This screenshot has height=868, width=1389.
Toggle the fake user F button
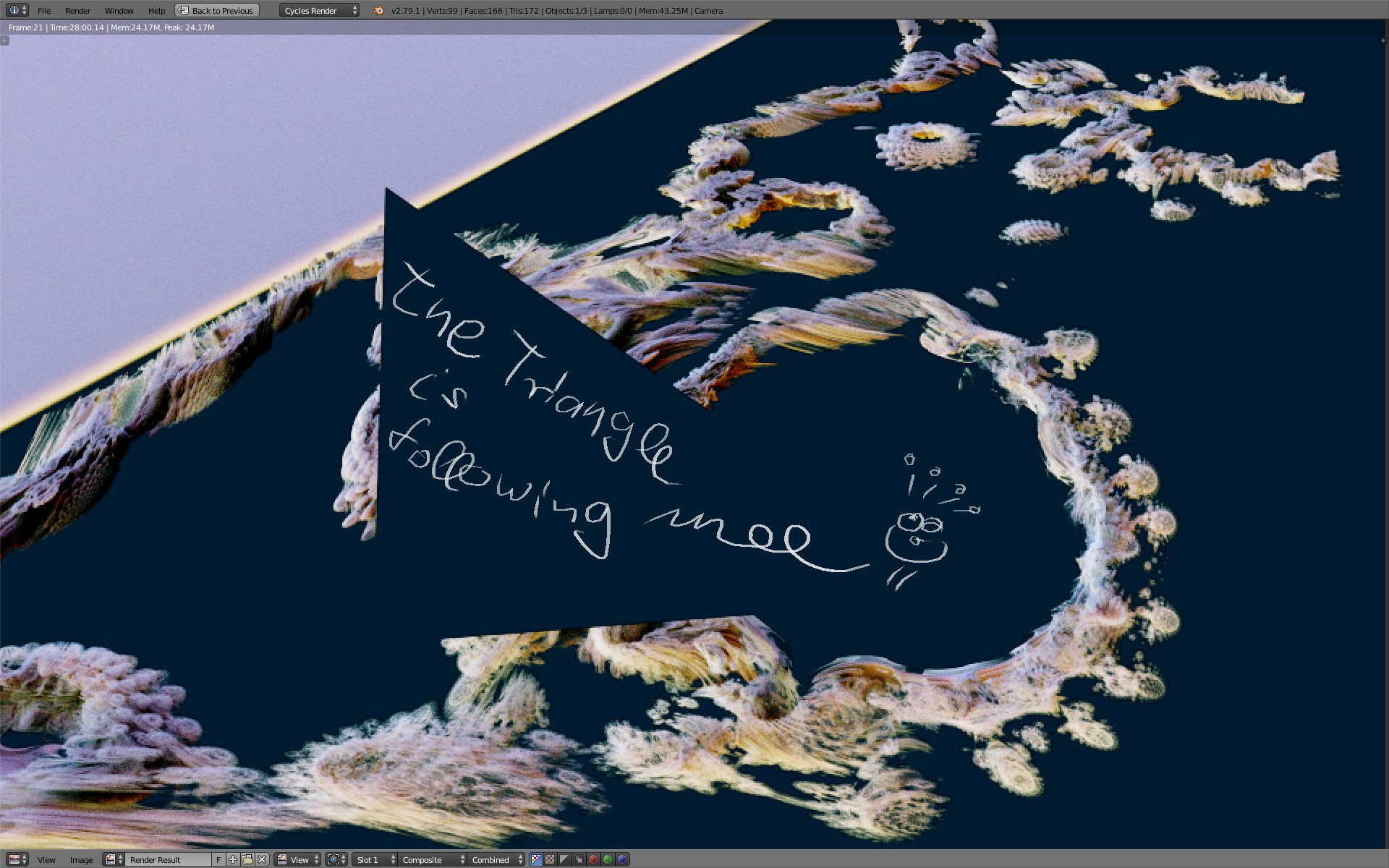(218, 859)
